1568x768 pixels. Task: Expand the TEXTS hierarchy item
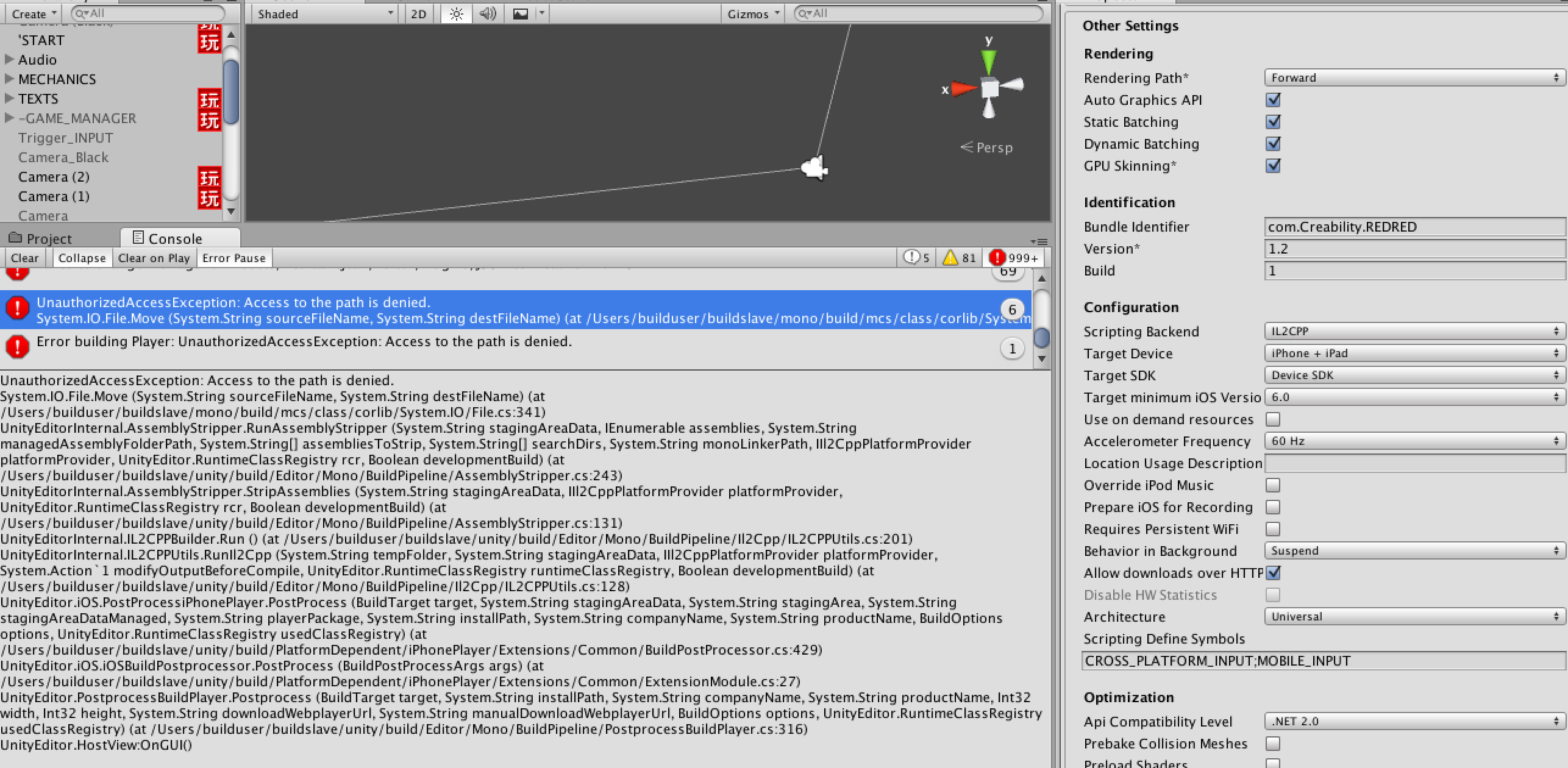9,98
